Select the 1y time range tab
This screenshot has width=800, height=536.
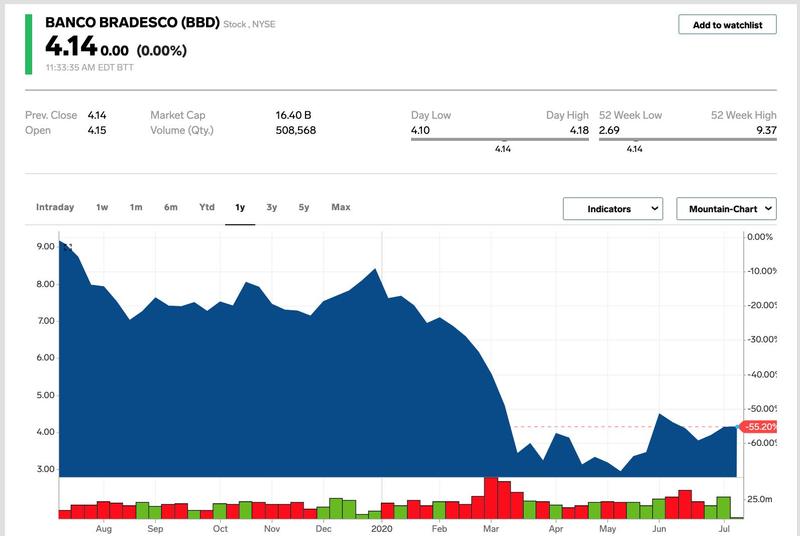coord(240,207)
